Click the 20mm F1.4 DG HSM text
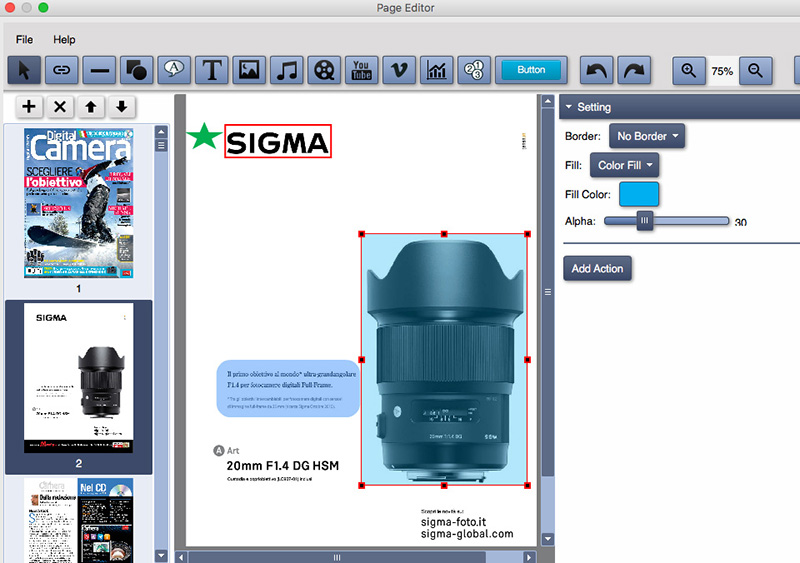This screenshot has width=800, height=563. pos(283,466)
